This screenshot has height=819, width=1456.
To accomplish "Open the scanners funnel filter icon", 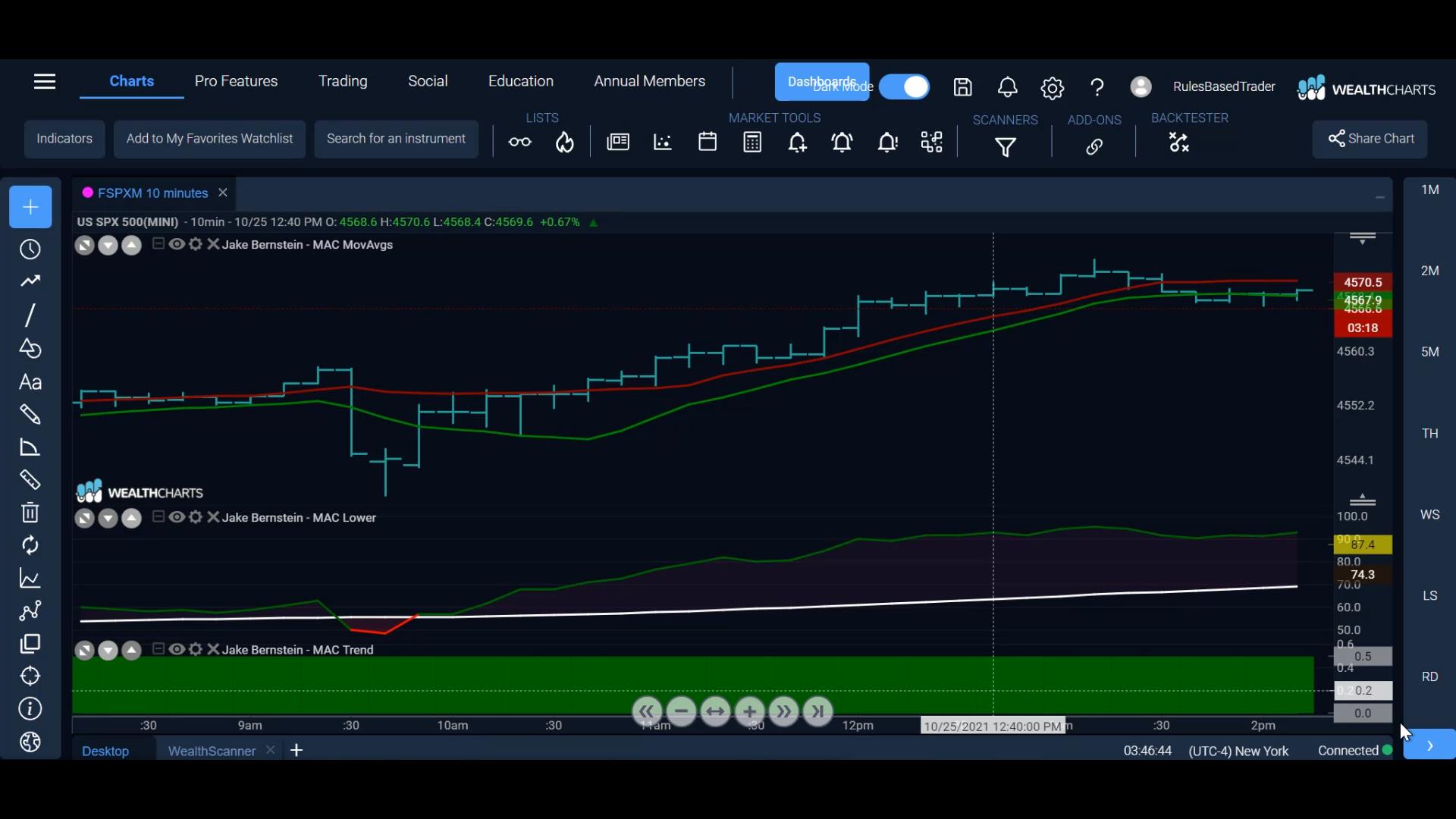I will click(x=1006, y=146).
